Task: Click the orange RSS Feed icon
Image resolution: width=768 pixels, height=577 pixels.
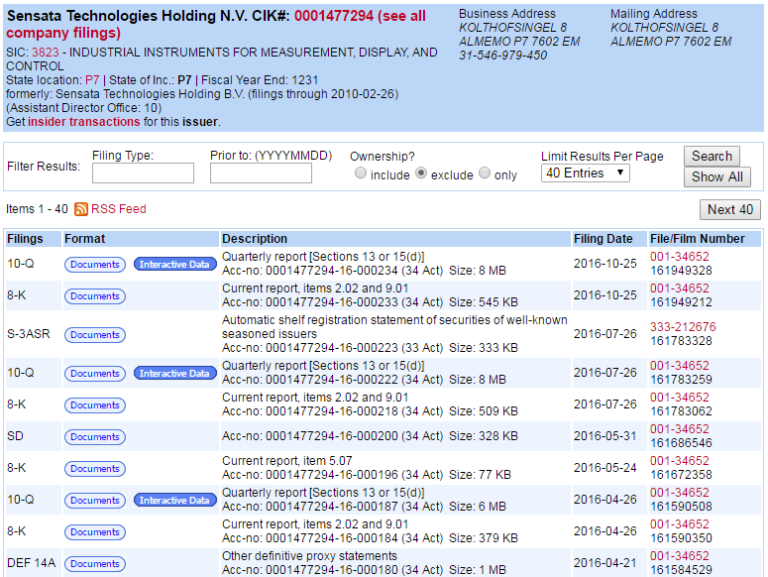Action: coord(81,209)
